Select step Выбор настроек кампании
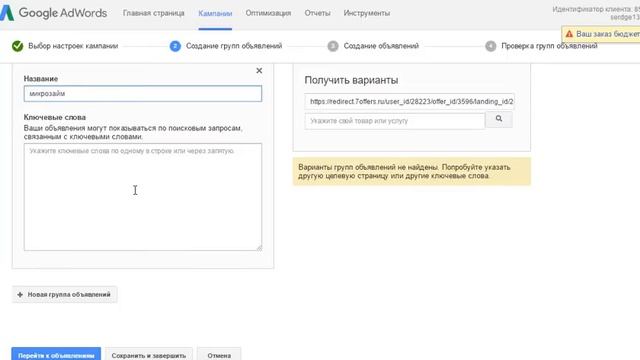Viewport: 640px width, 360px height. pyautogui.click(x=73, y=46)
